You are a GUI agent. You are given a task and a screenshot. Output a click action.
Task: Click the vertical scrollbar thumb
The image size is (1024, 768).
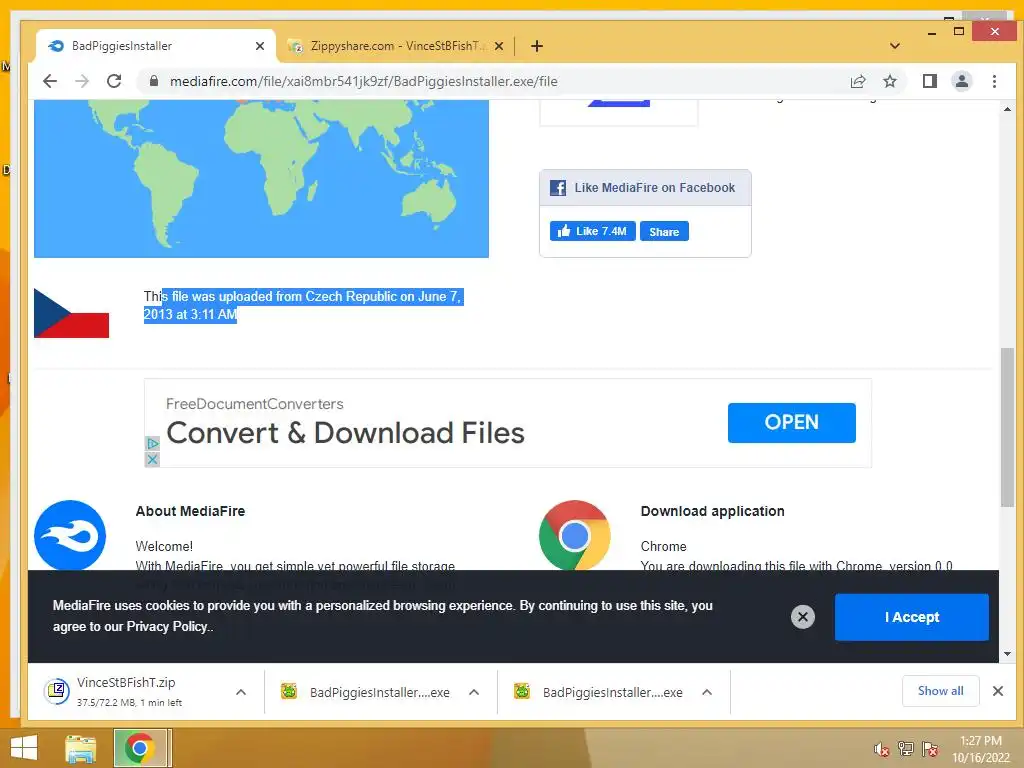tap(1007, 427)
